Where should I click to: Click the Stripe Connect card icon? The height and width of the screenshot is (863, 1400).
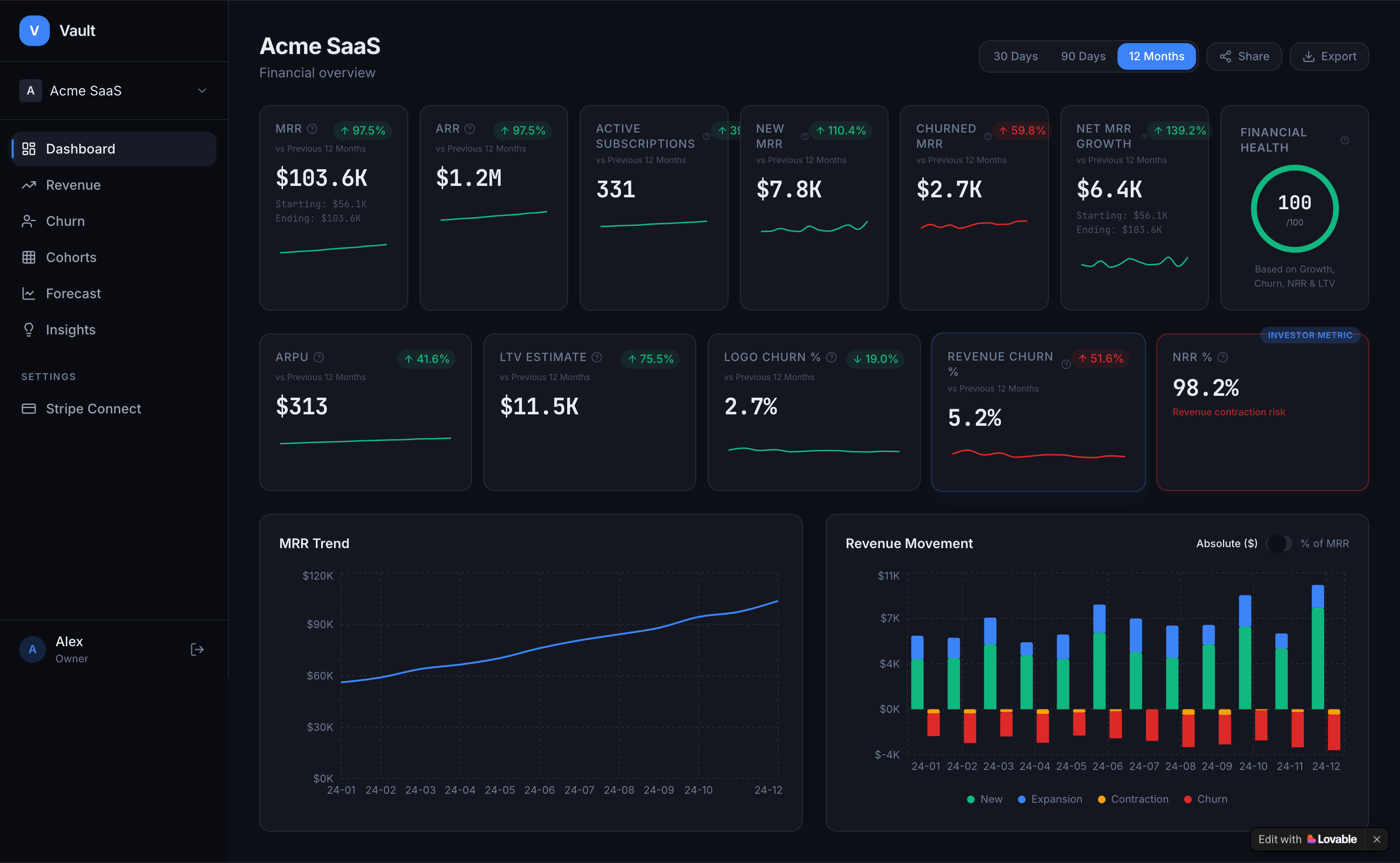[x=29, y=408]
